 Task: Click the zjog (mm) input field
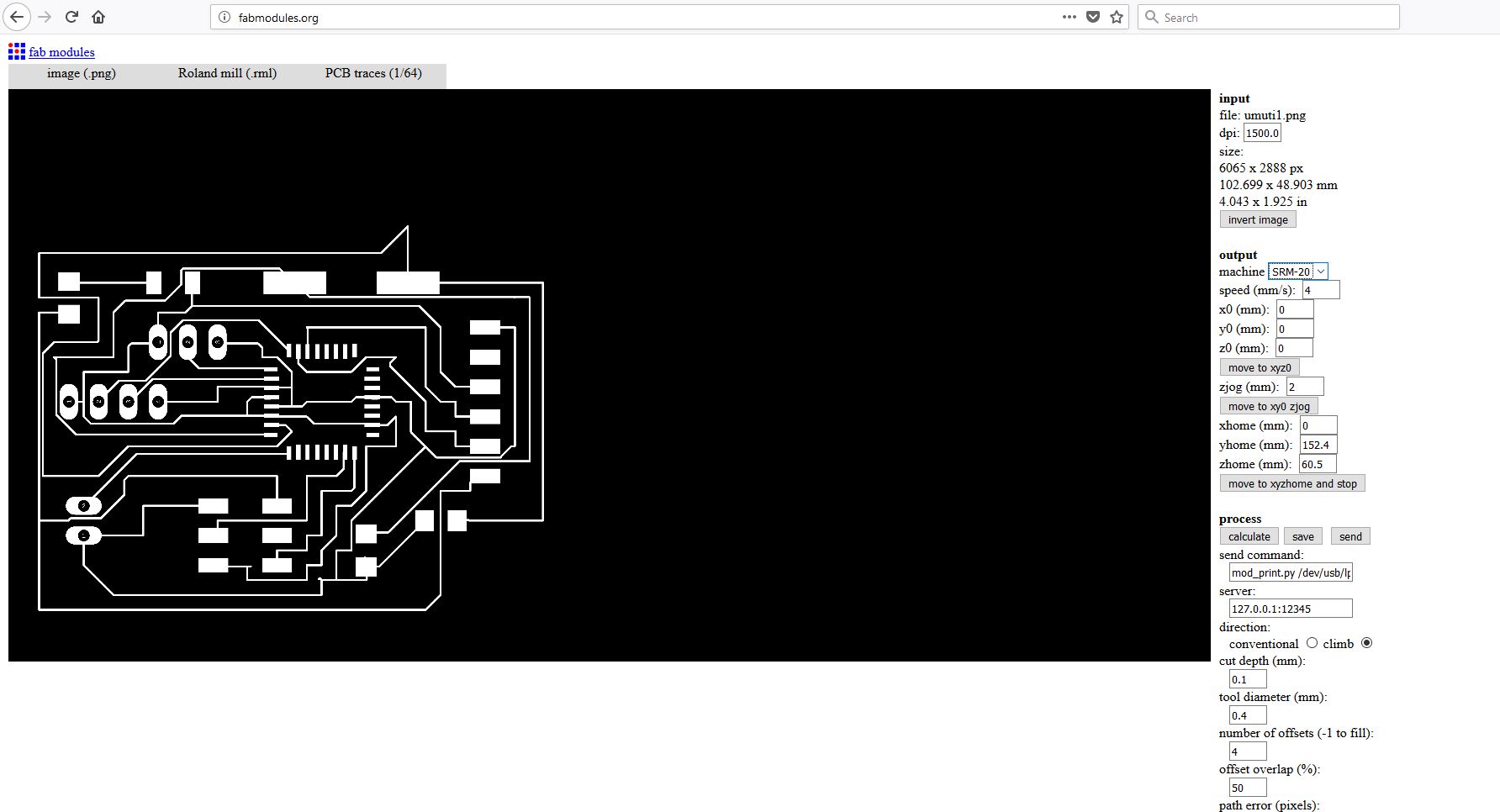pyautogui.click(x=1305, y=387)
